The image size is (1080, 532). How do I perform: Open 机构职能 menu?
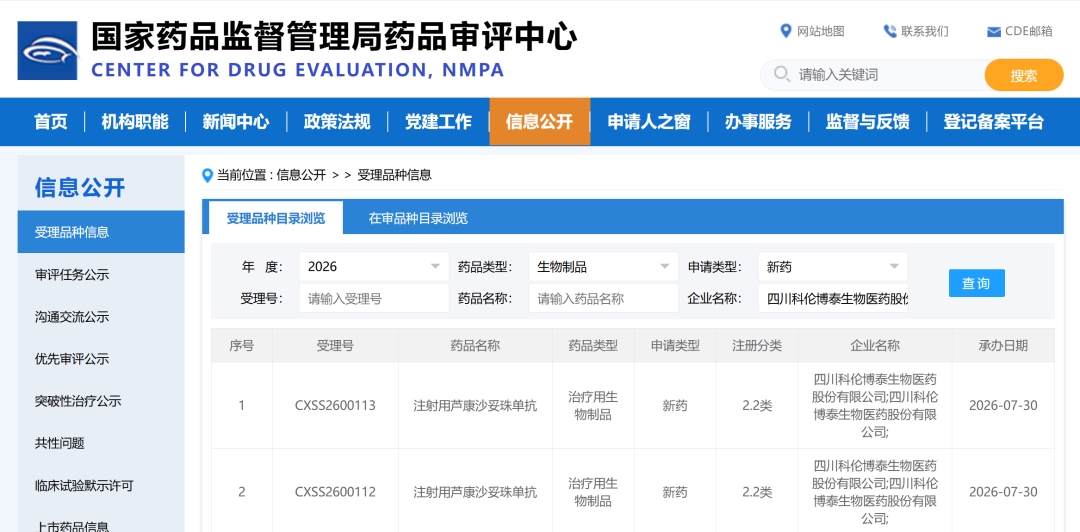[135, 122]
